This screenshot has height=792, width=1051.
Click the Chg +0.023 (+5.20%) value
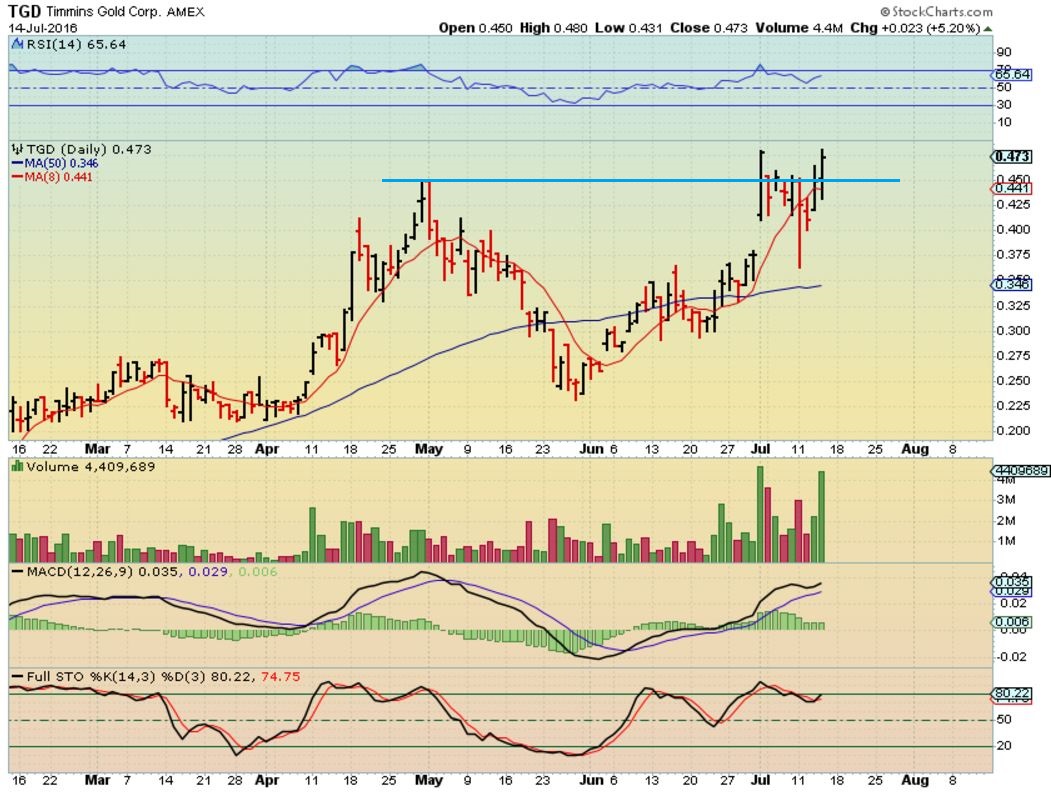tap(915, 28)
